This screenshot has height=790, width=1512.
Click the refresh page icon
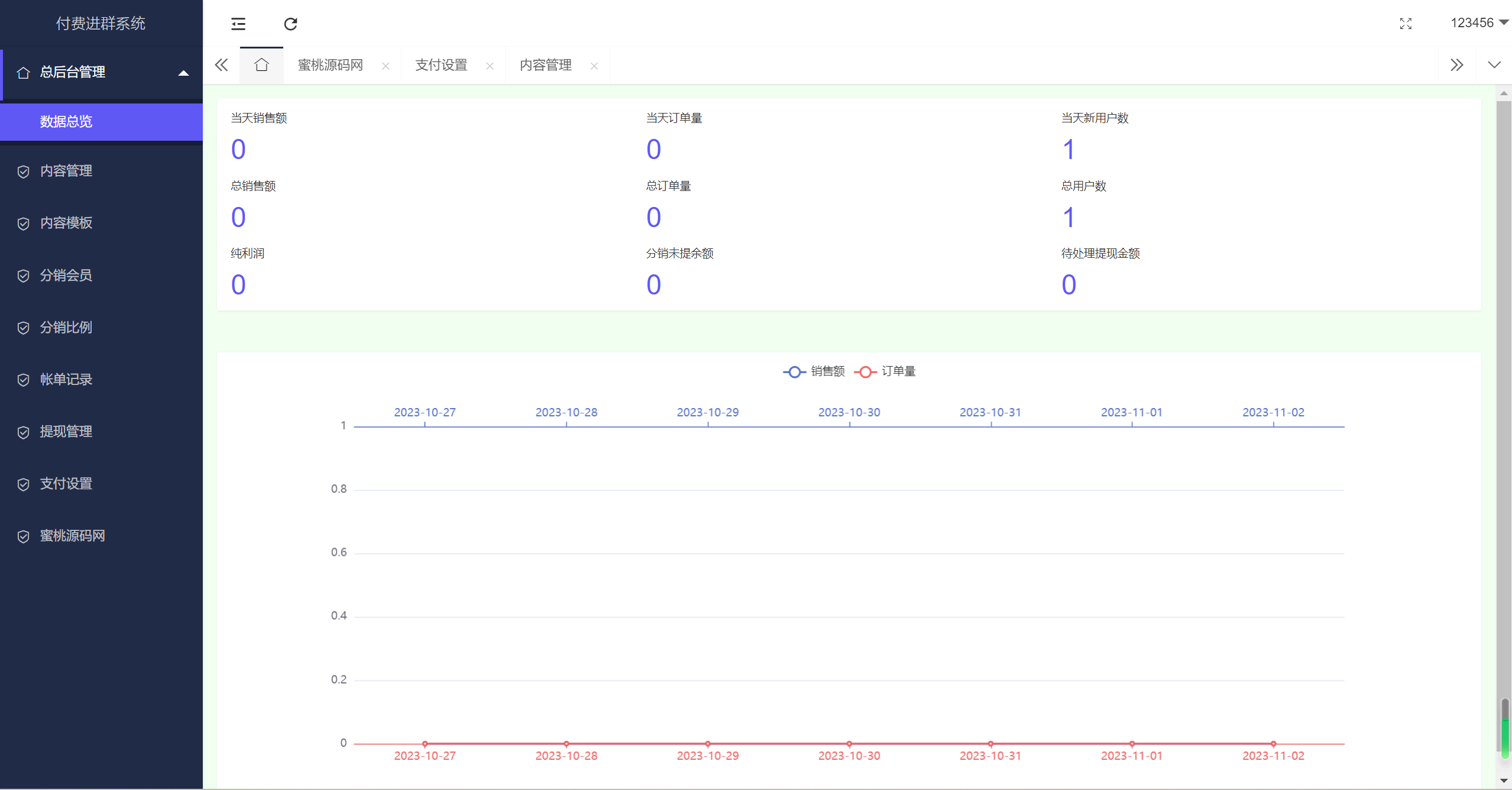click(x=290, y=24)
